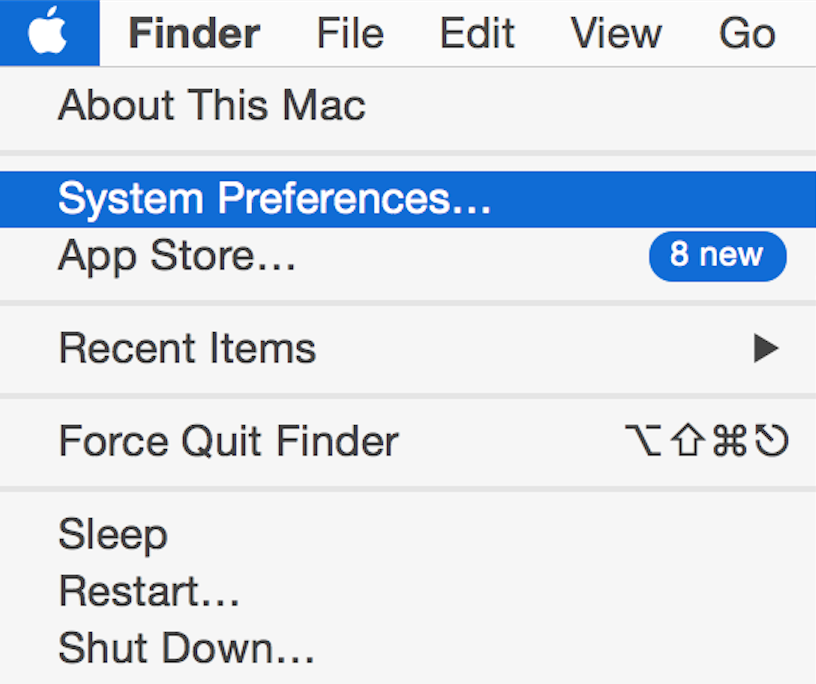816x684 pixels.
Task: Click the Command key symbol in shortcut
Action: (730, 441)
